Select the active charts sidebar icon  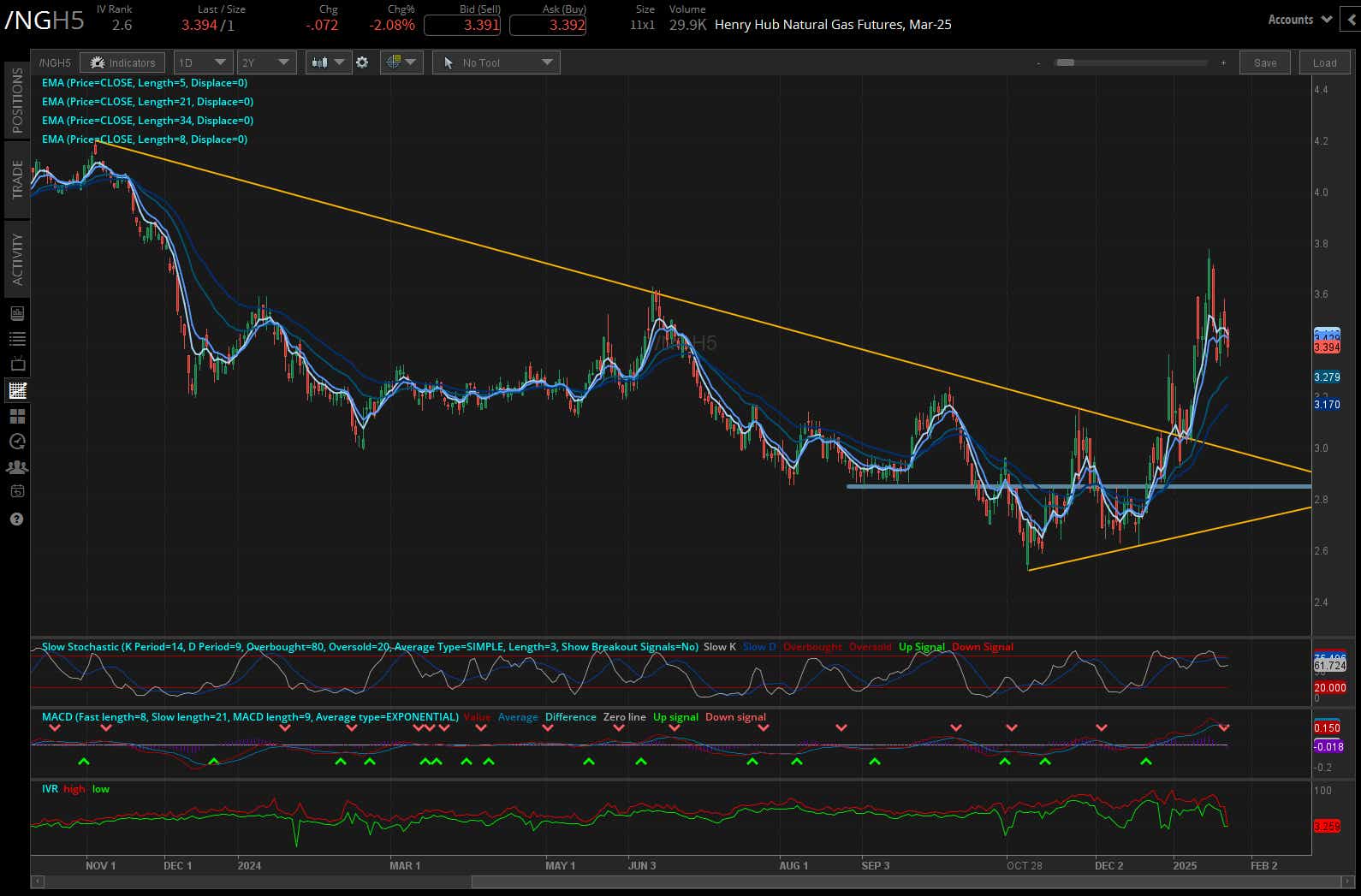pos(17,390)
